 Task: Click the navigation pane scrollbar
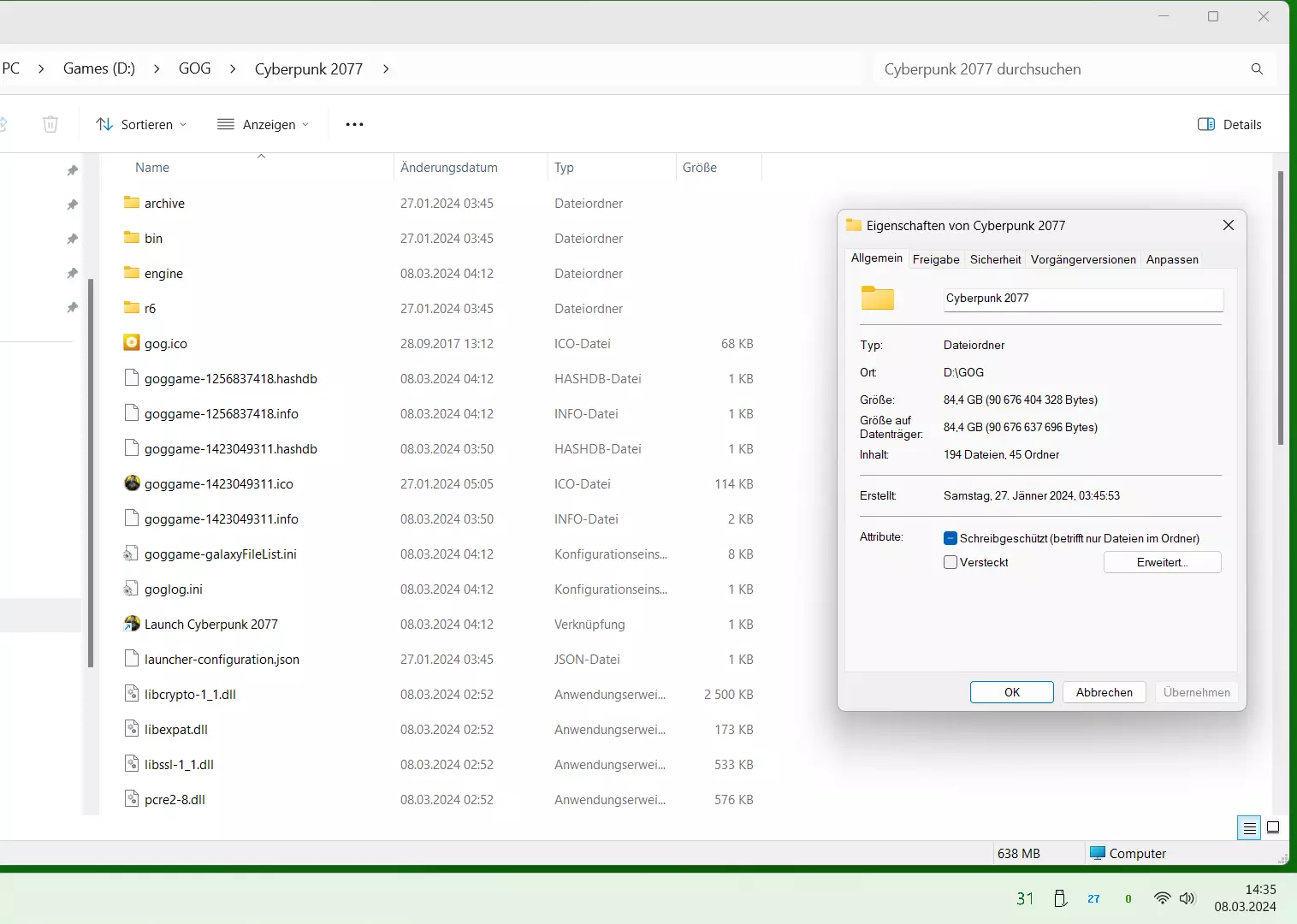click(x=91, y=472)
